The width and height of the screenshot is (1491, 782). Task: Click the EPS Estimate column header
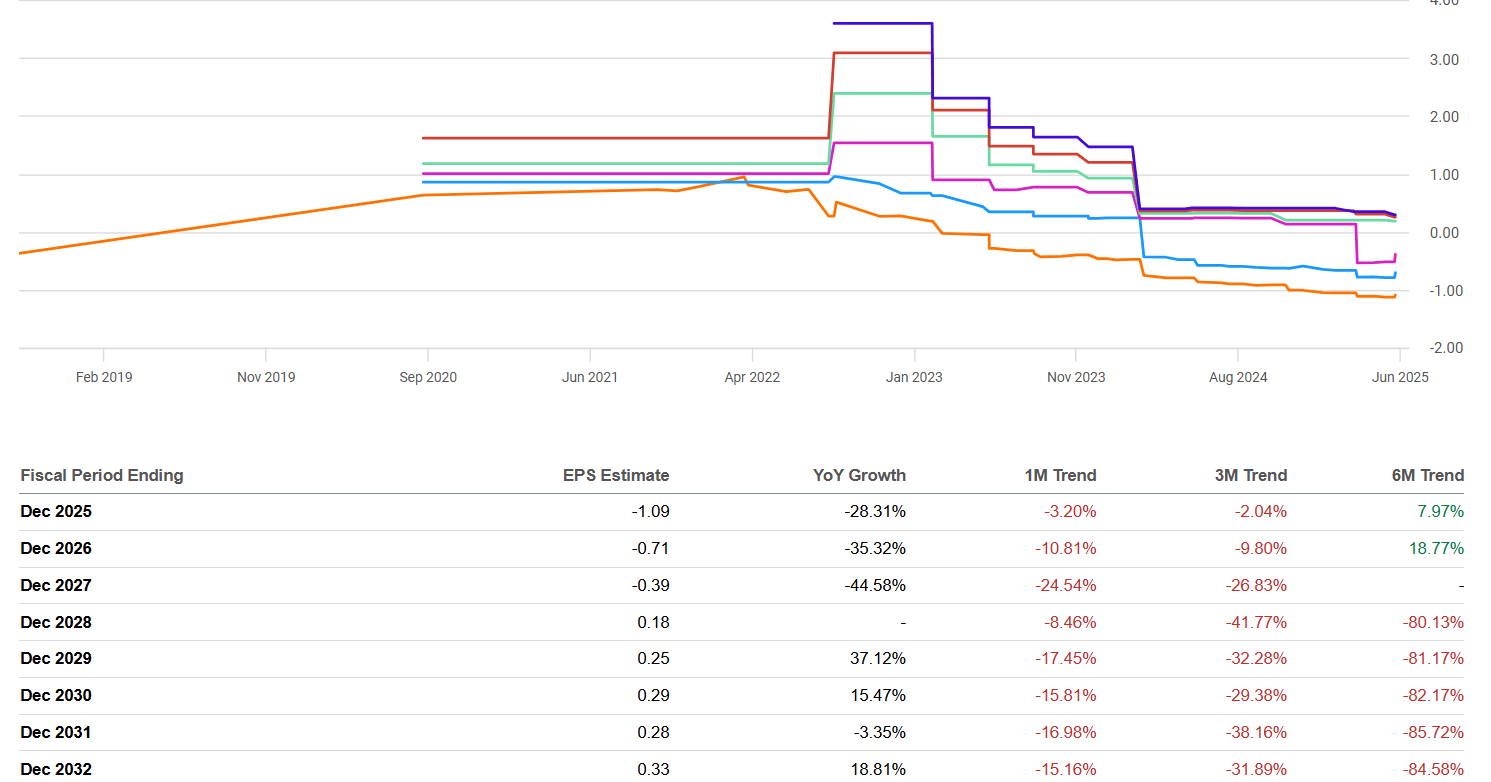click(616, 476)
